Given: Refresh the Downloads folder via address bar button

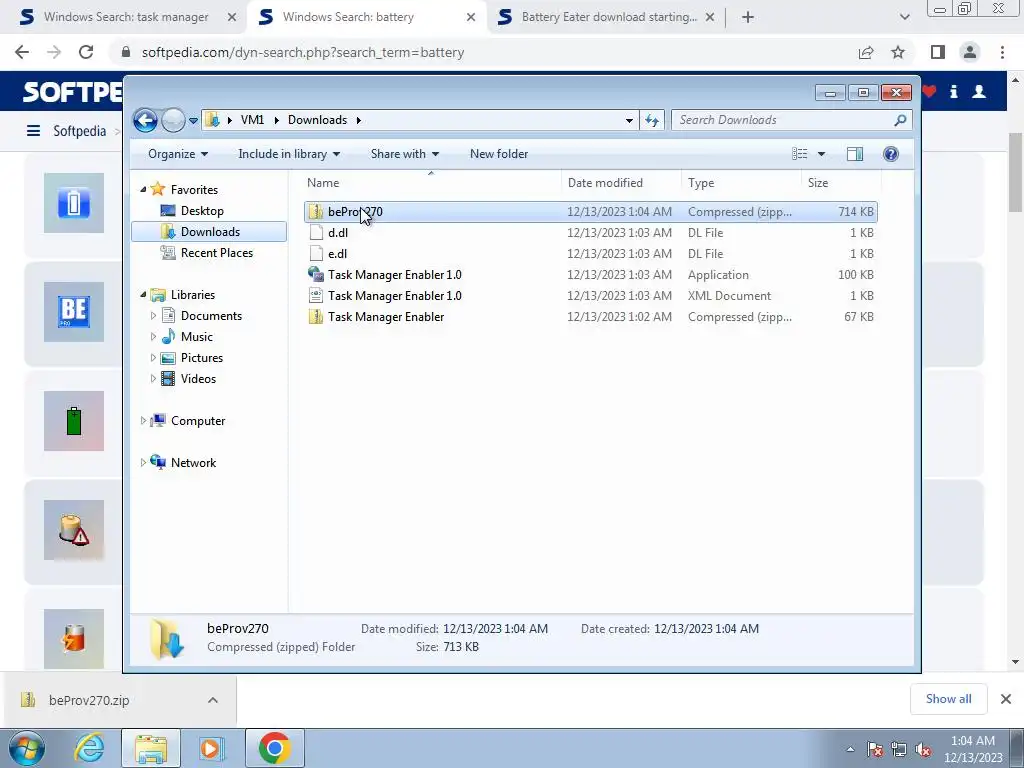Looking at the screenshot, I should pos(652,120).
